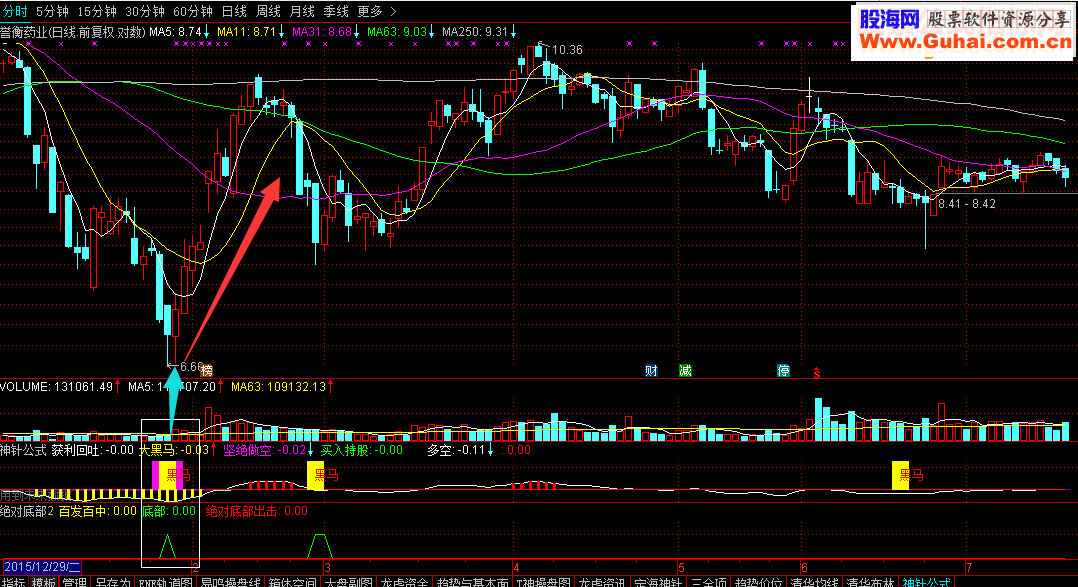
Task: Open the T神操盘图 indicator tab
Action: click(543, 582)
